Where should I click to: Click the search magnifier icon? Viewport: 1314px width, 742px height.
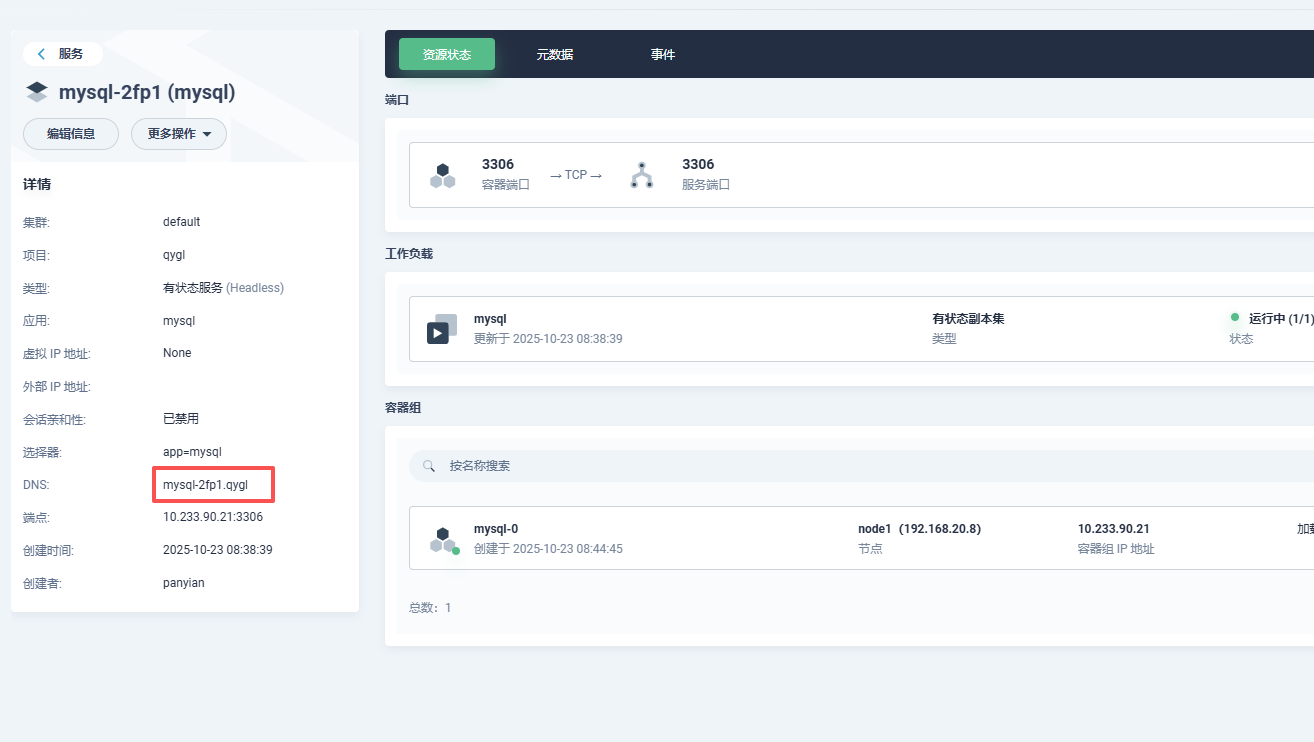tap(429, 466)
